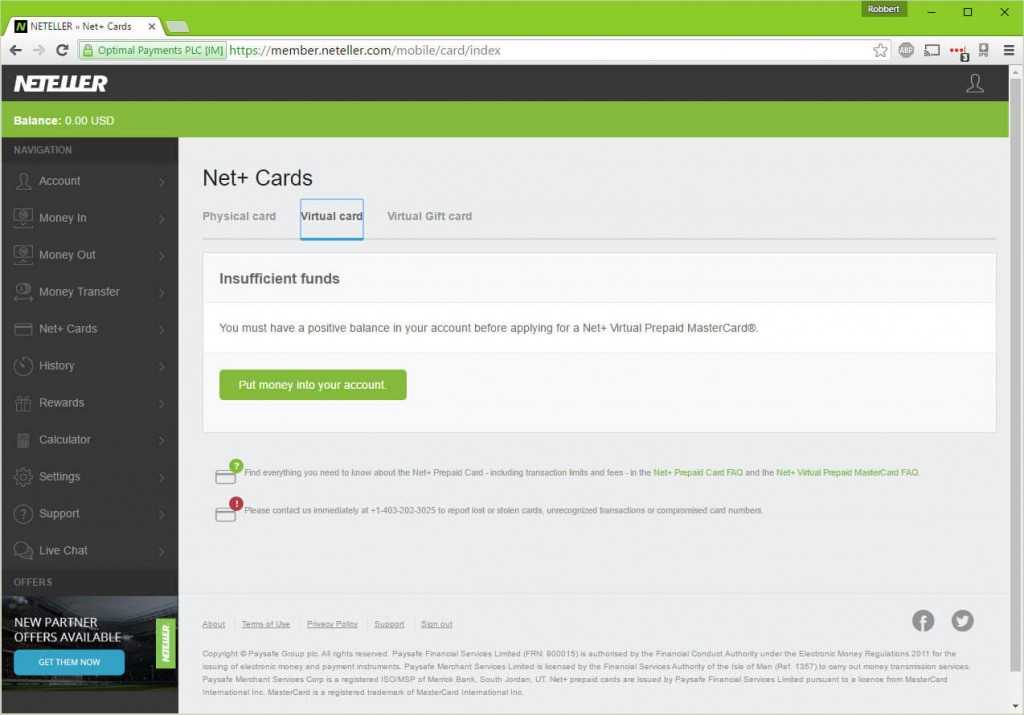Image resolution: width=1024 pixels, height=715 pixels.
Task: Click the Settings gear icon in sidebar
Action: coord(22,477)
